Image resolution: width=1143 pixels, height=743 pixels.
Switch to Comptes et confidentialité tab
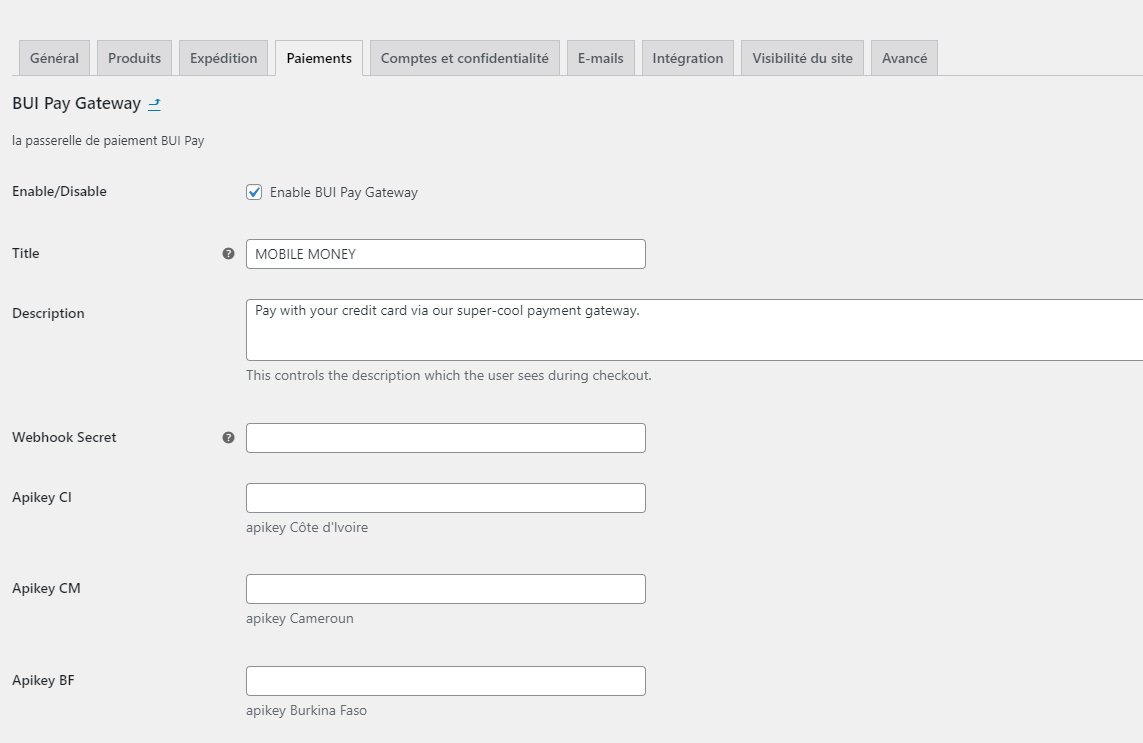coord(464,57)
